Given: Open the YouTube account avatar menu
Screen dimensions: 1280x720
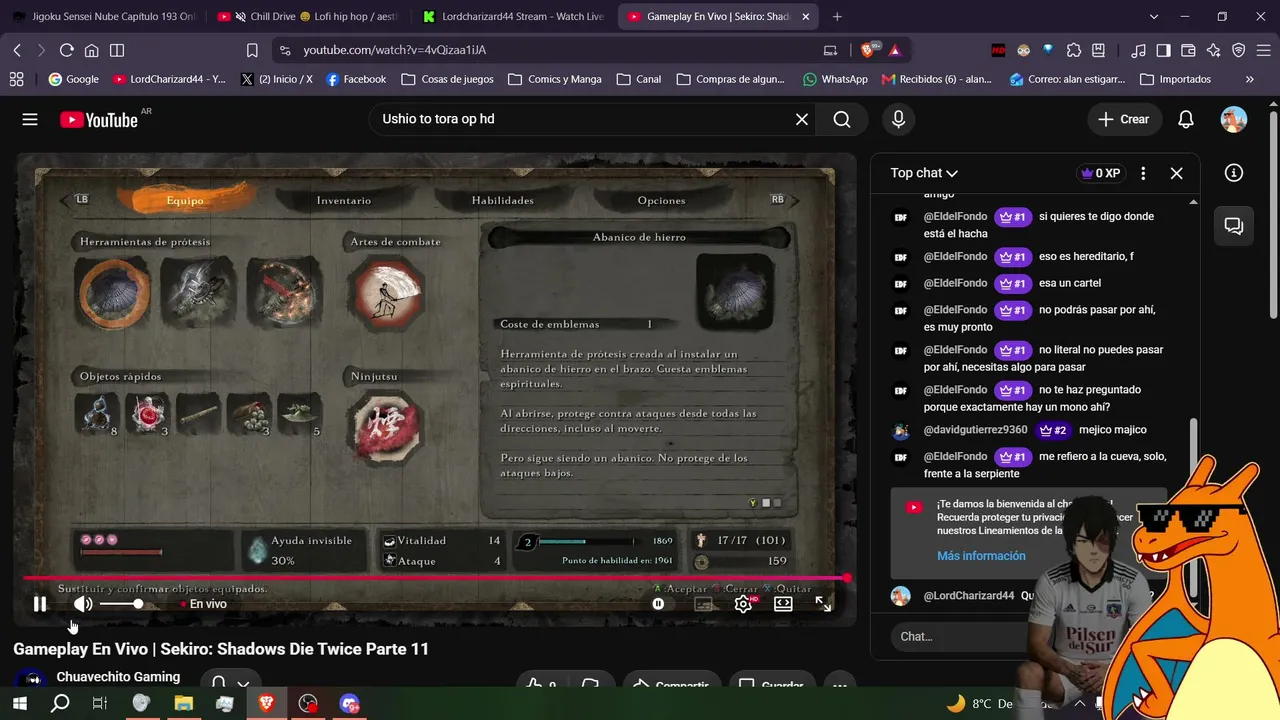Looking at the screenshot, I should (1234, 119).
